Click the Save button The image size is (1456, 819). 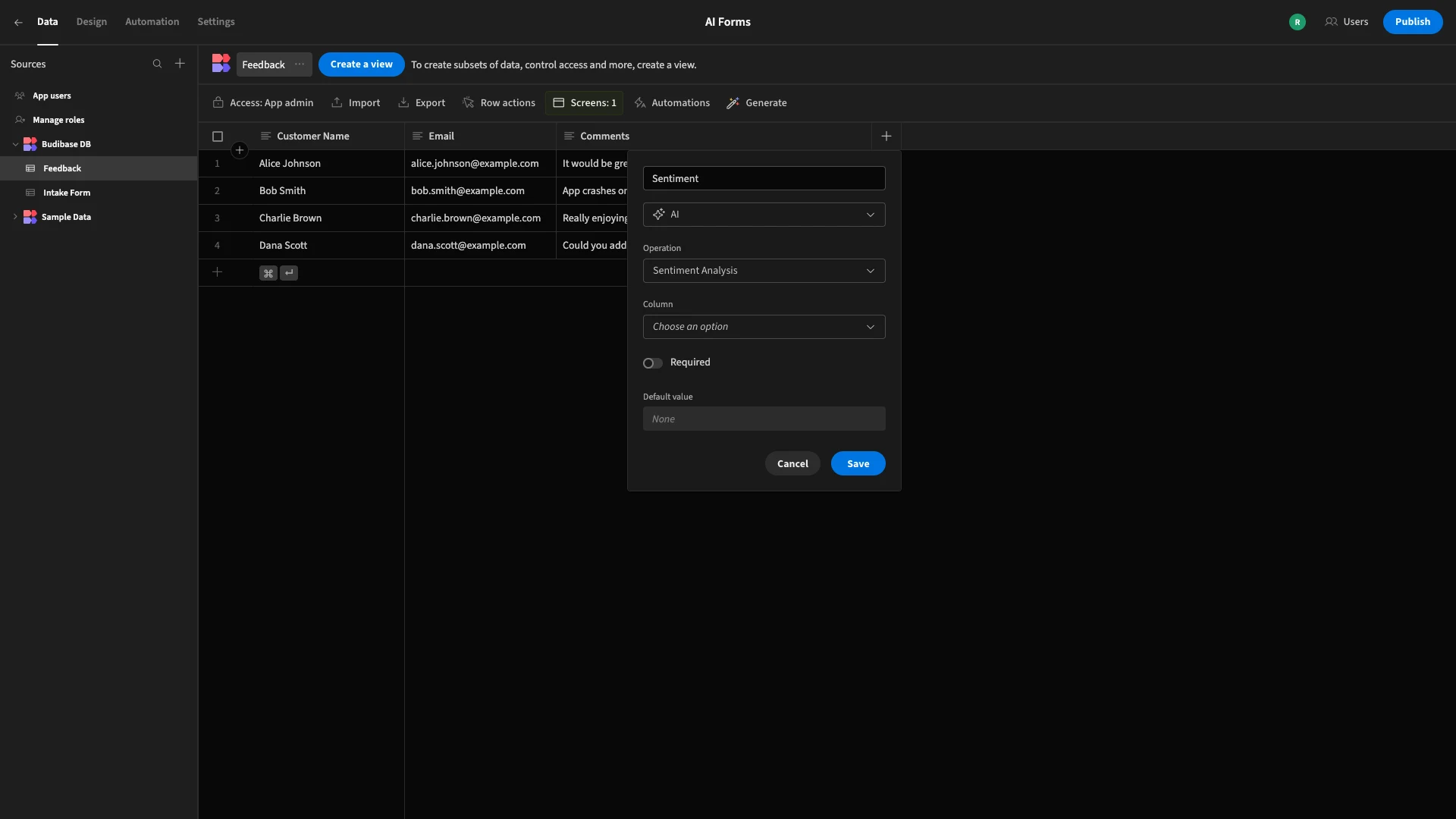coord(858,463)
